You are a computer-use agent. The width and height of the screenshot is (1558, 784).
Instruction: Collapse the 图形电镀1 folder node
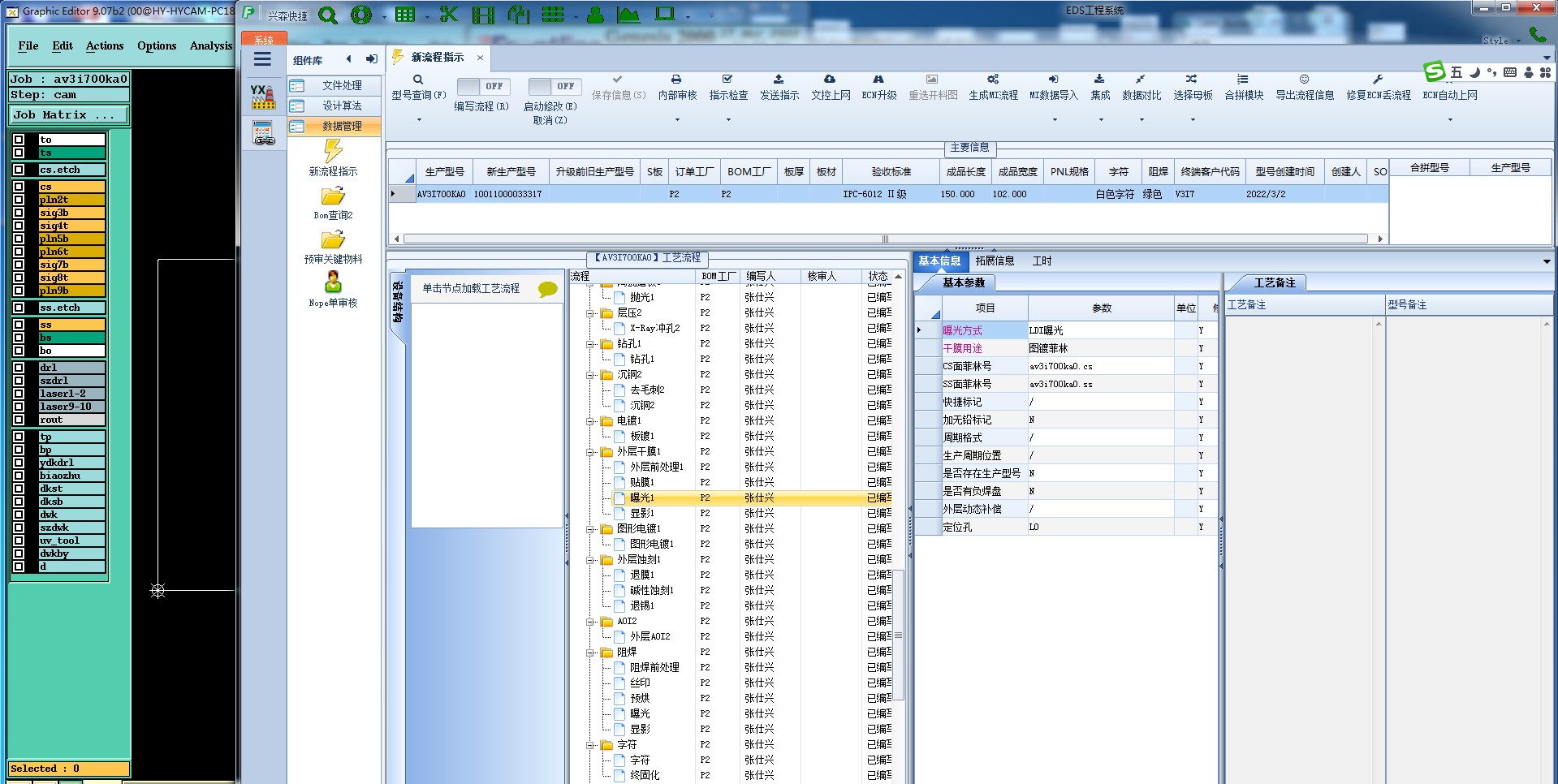590,528
